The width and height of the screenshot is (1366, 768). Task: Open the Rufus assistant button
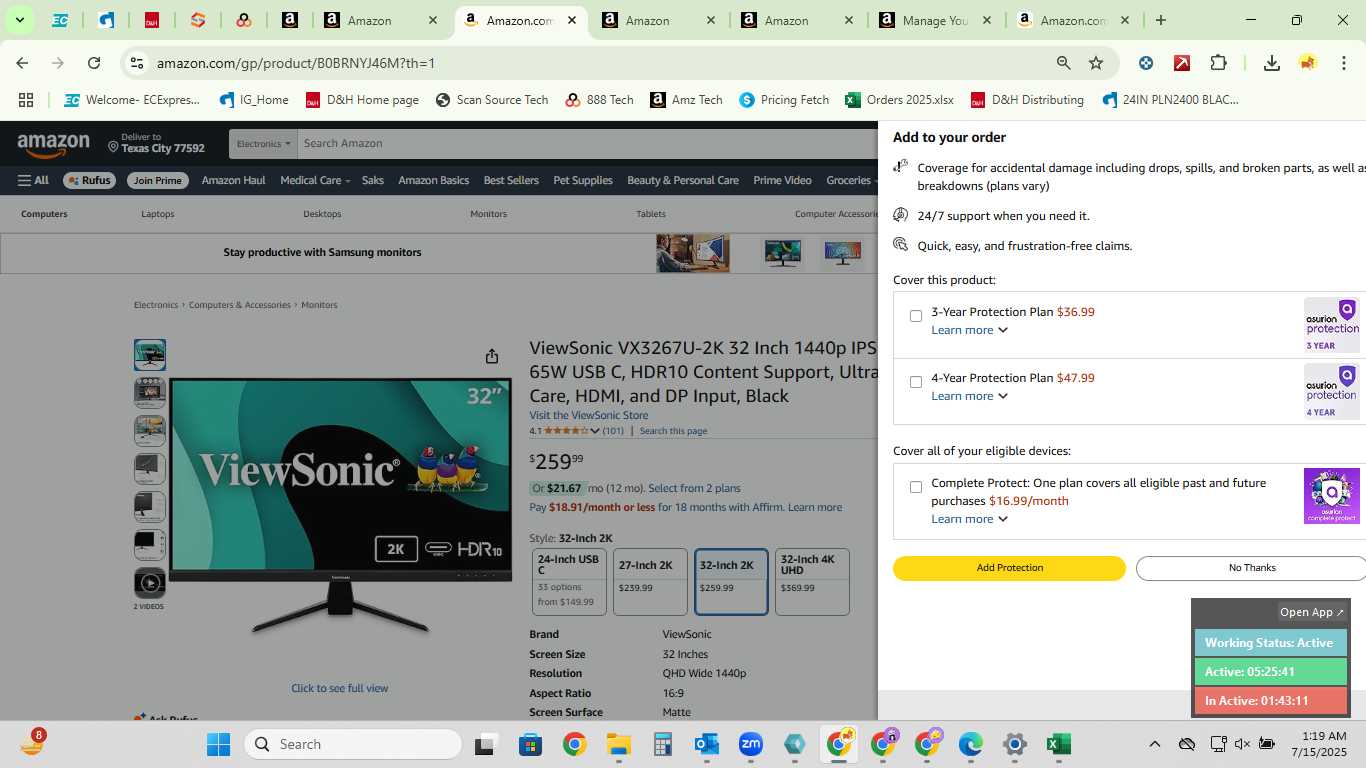[89, 181]
